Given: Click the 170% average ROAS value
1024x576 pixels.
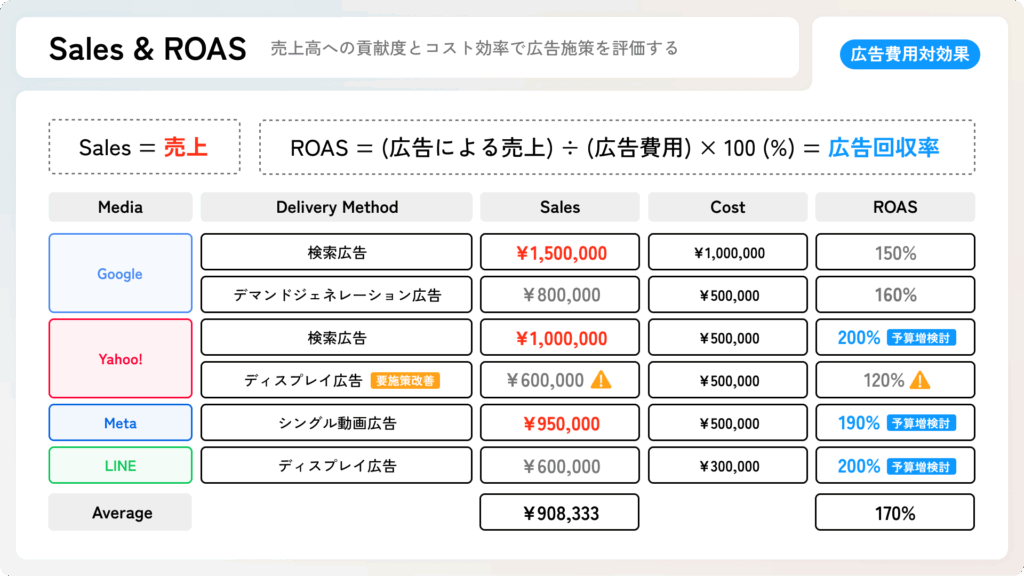Looking at the screenshot, I should point(895,513).
